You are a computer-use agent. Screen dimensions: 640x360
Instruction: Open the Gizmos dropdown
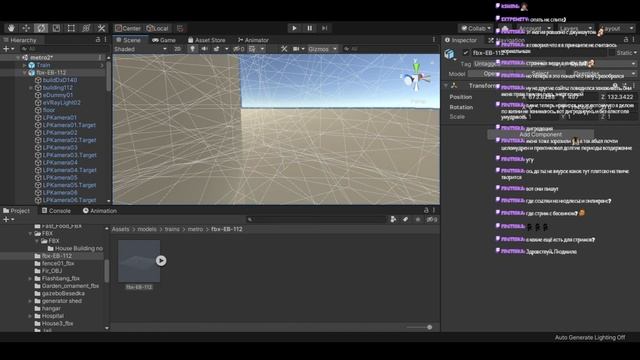pyautogui.click(x=322, y=49)
